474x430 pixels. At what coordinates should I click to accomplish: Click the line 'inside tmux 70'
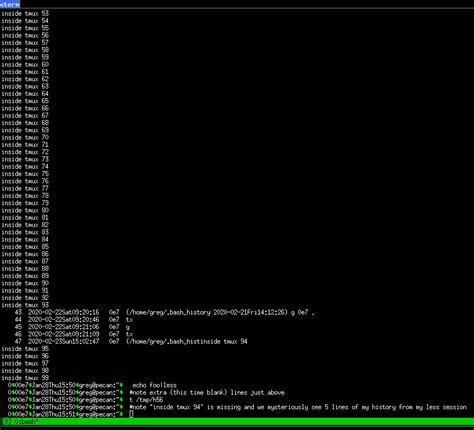click(x=25, y=138)
